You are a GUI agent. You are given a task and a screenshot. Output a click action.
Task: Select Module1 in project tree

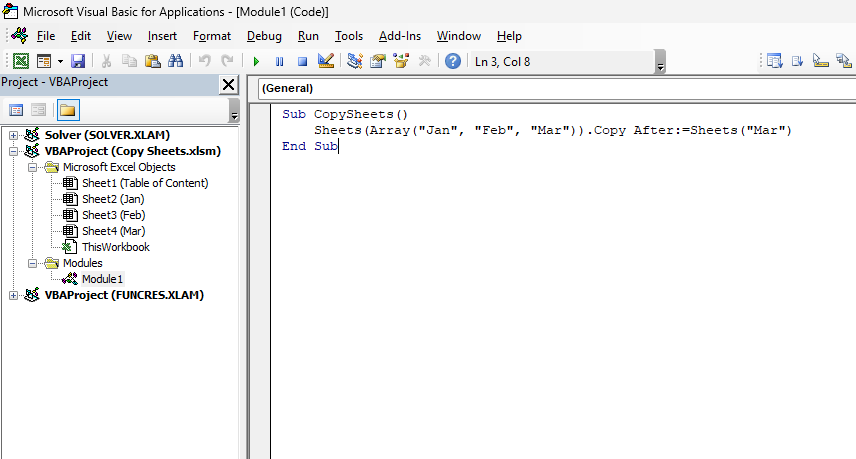[102, 279]
